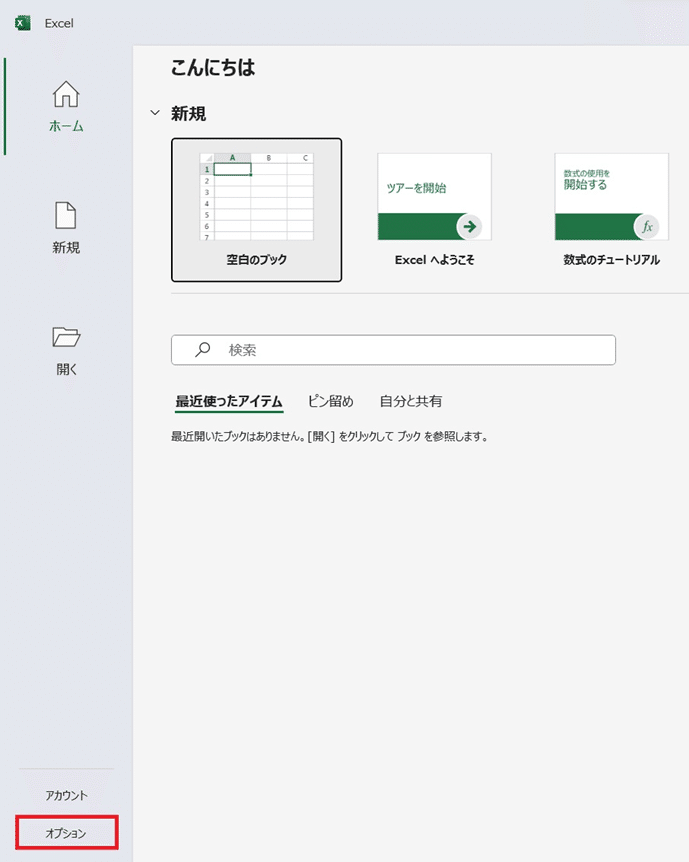The height and width of the screenshot is (862, 689).
Task: Open the 開く folder icon in sidebar
Action: (x=66, y=337)
